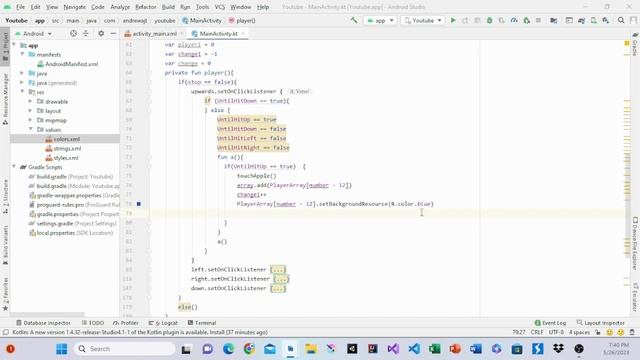This screenshot has width=640, height=360.
Task: Open the Database Inspector button
Action: tap(43, 323)
